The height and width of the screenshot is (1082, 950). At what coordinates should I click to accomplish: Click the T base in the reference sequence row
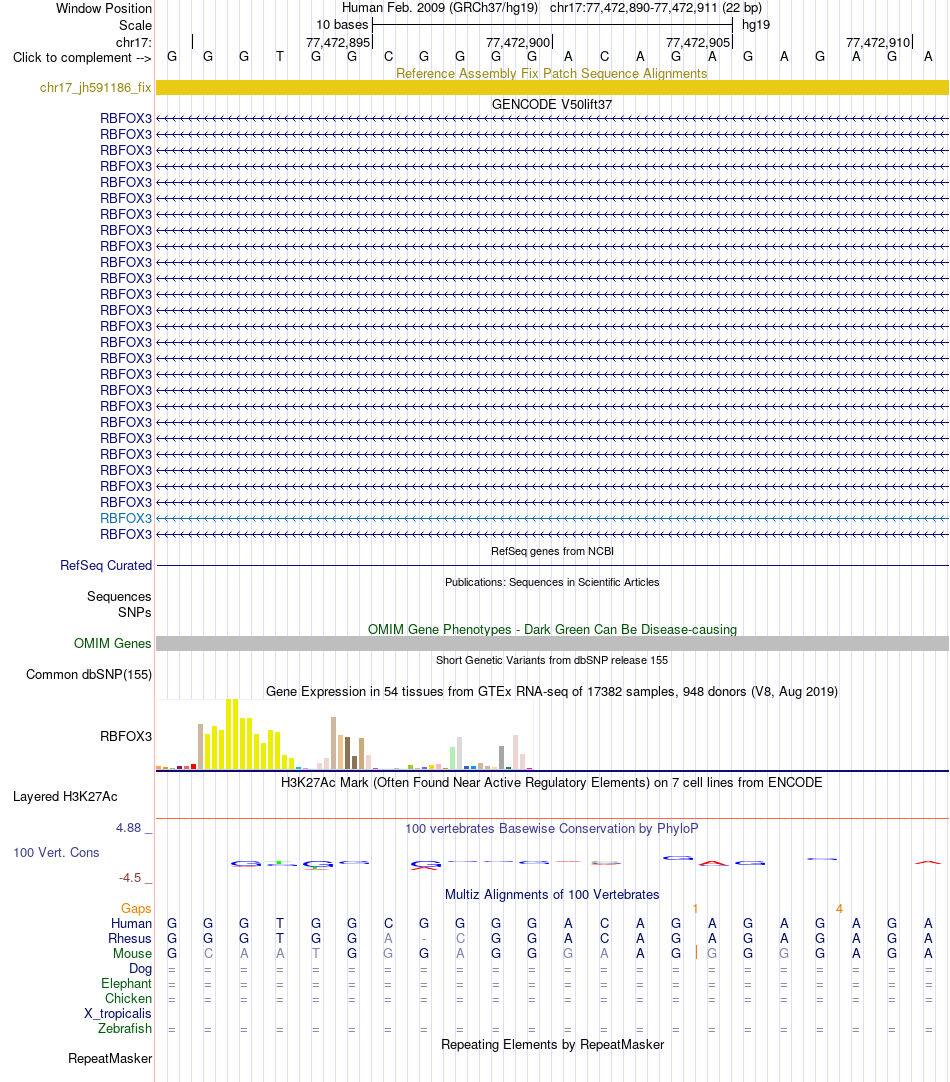[279, 57]
